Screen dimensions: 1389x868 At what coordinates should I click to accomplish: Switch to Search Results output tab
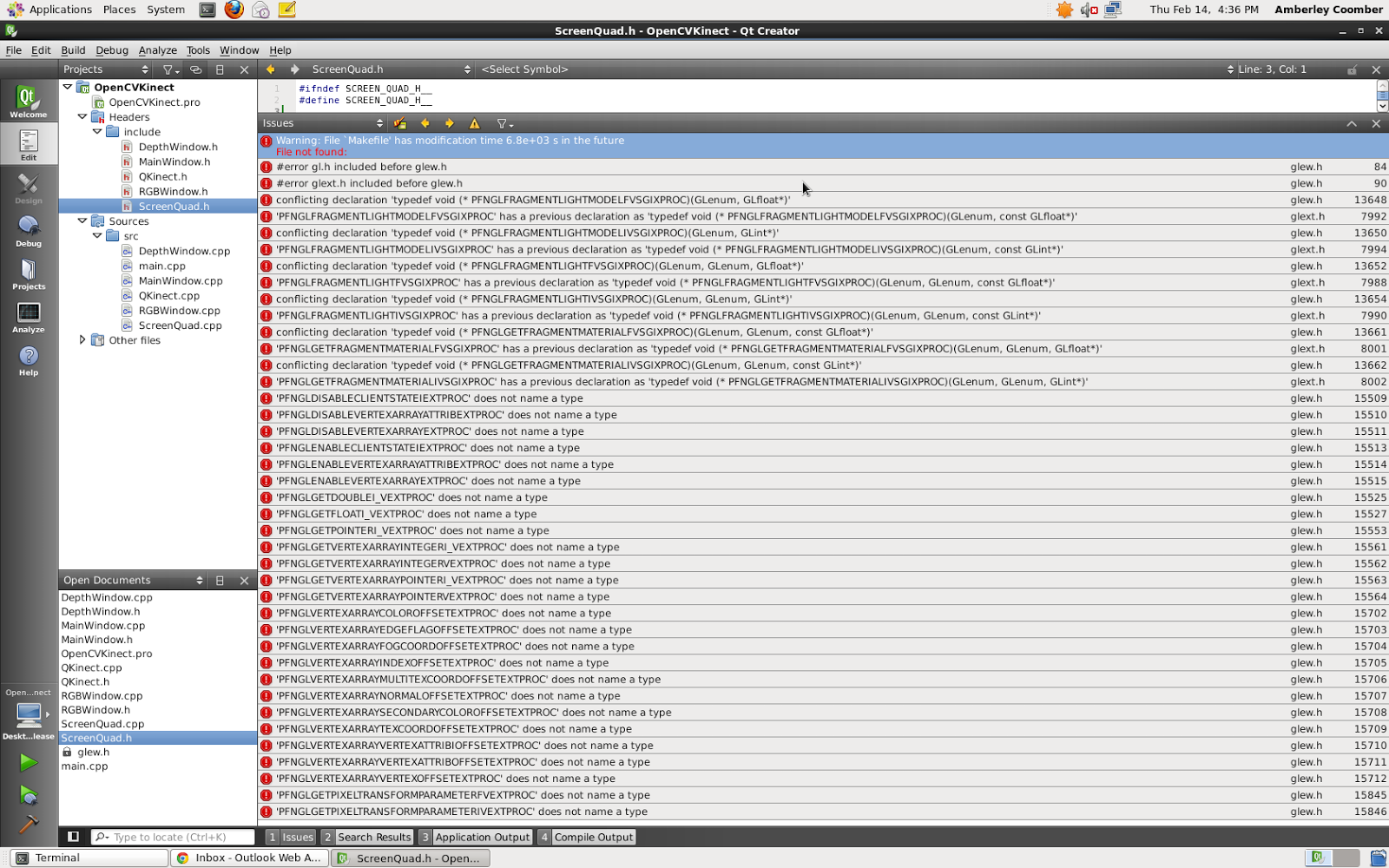[x=366, y=837]
